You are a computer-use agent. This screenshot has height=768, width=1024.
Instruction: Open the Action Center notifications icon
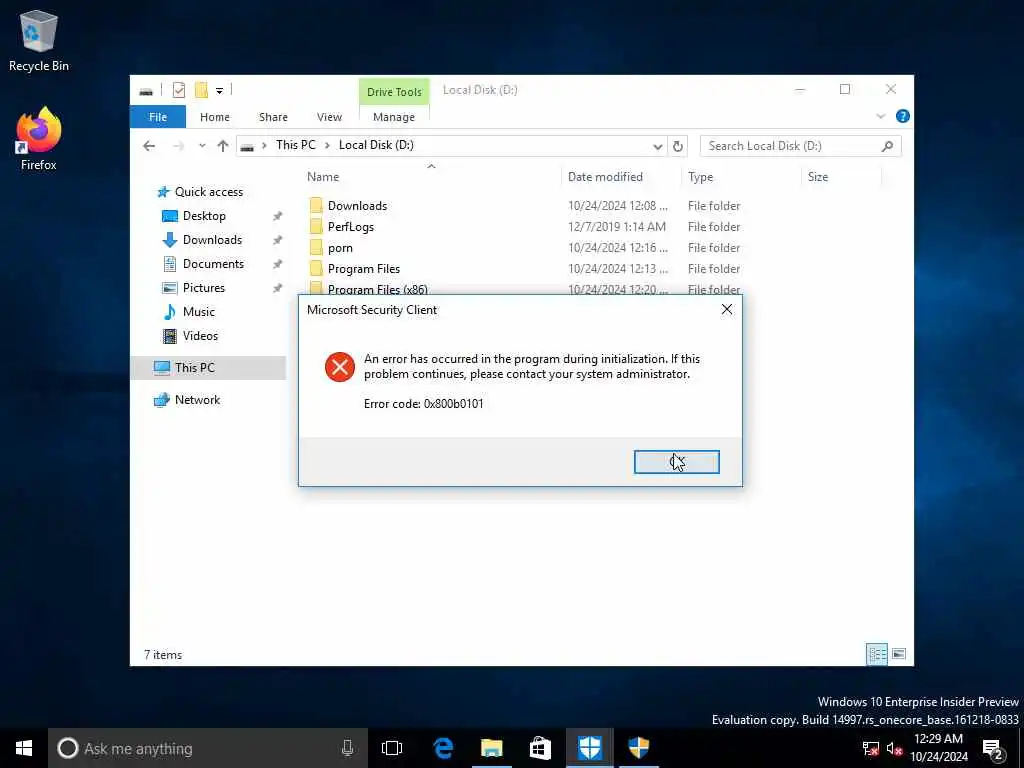pyautogui.click(x=993, y=748)
